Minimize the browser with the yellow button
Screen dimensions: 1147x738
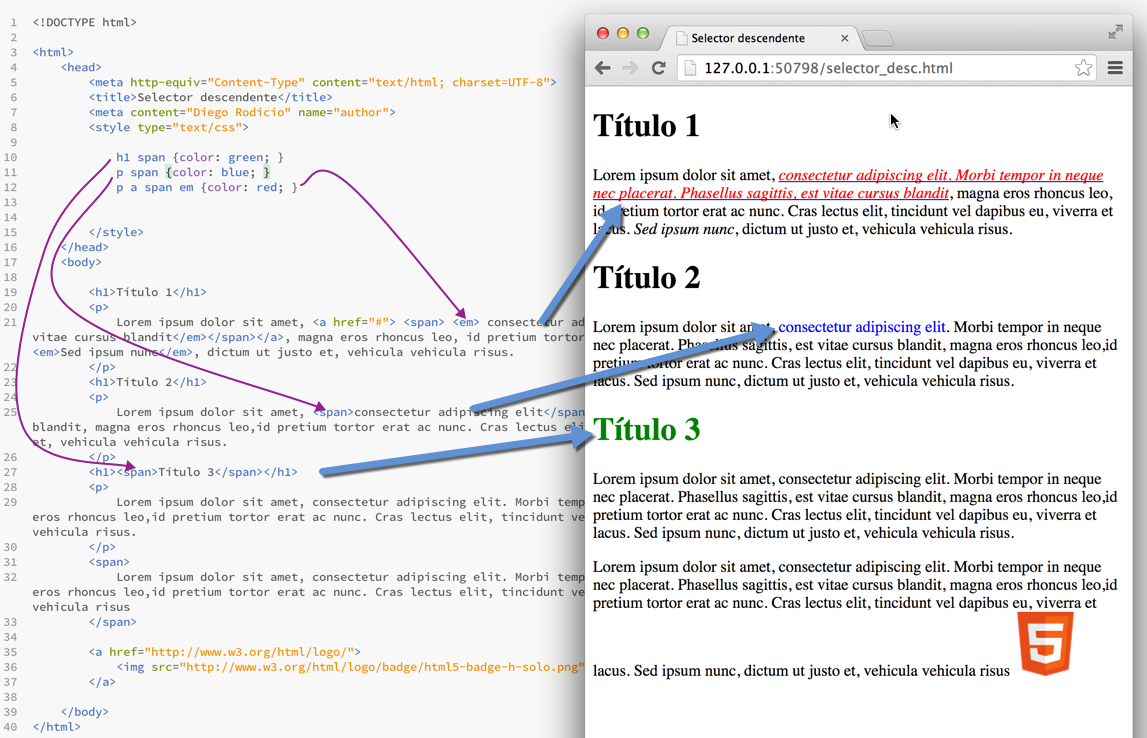[x=623, y=33]
